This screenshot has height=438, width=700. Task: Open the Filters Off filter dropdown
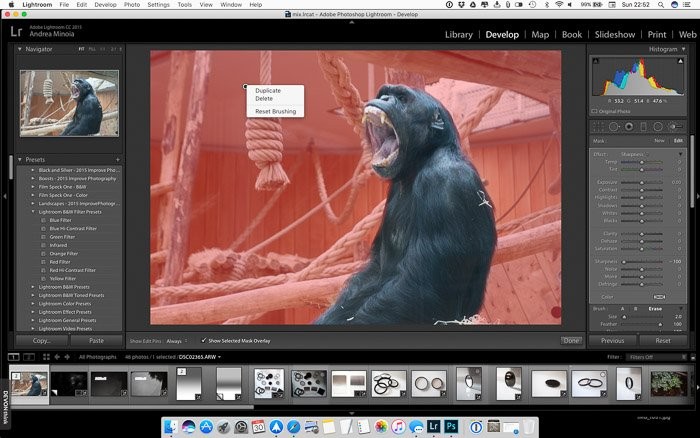coord(656,357)
